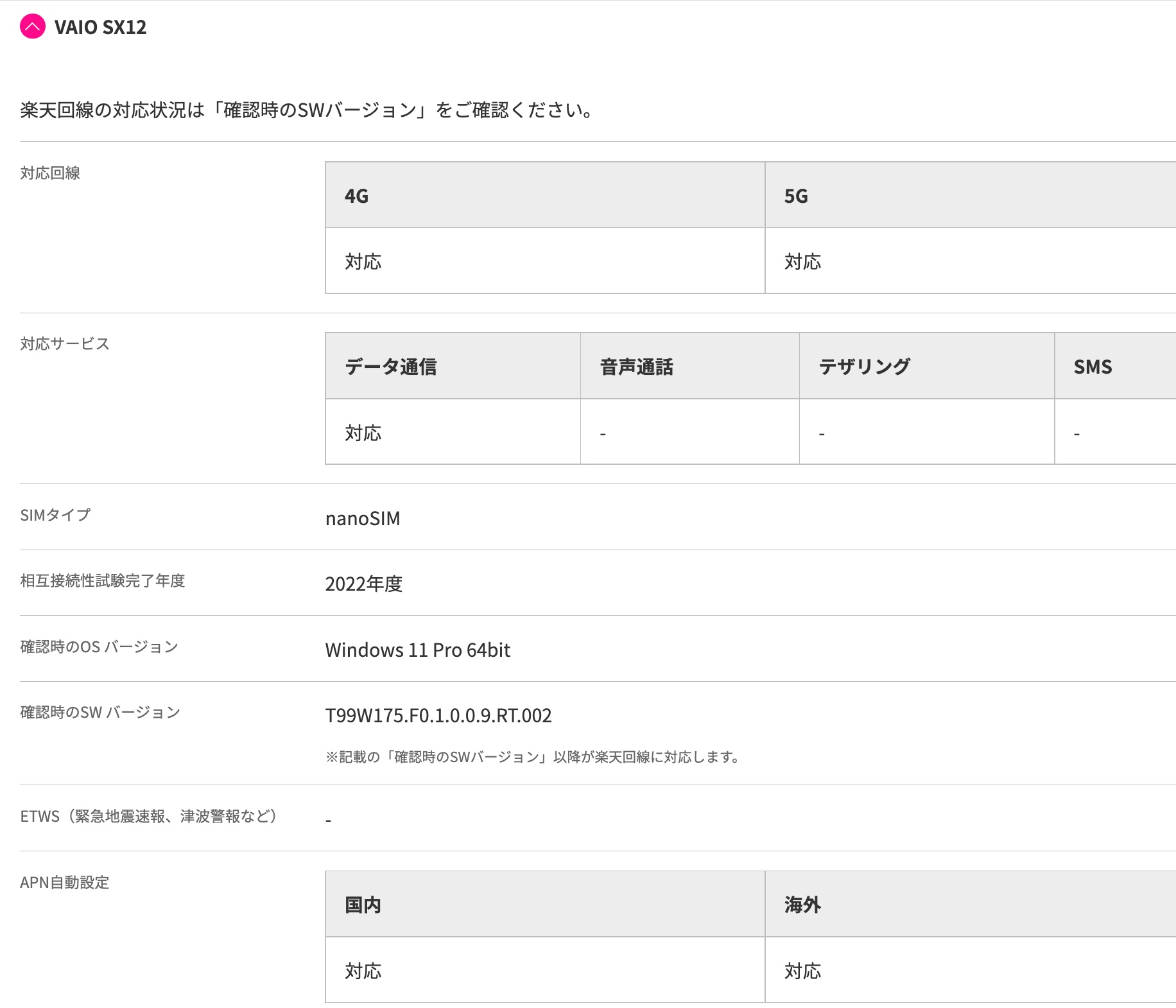Click the dash value under SMS
Screen dimensions: 1176x1008
pyautogui.click(x=1077, y=435)
